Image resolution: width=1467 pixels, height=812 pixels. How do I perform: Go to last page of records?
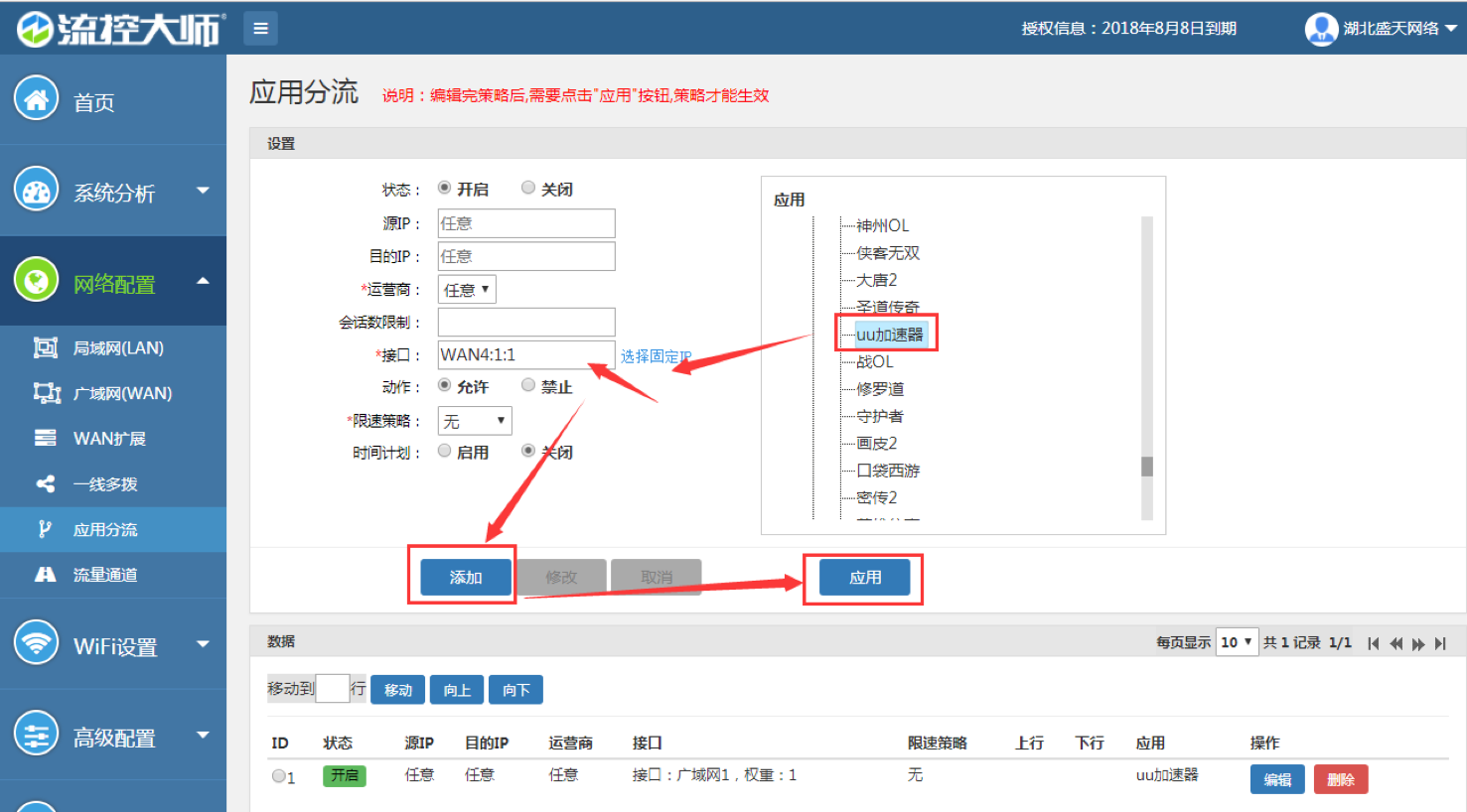(x=1440, y=643)
